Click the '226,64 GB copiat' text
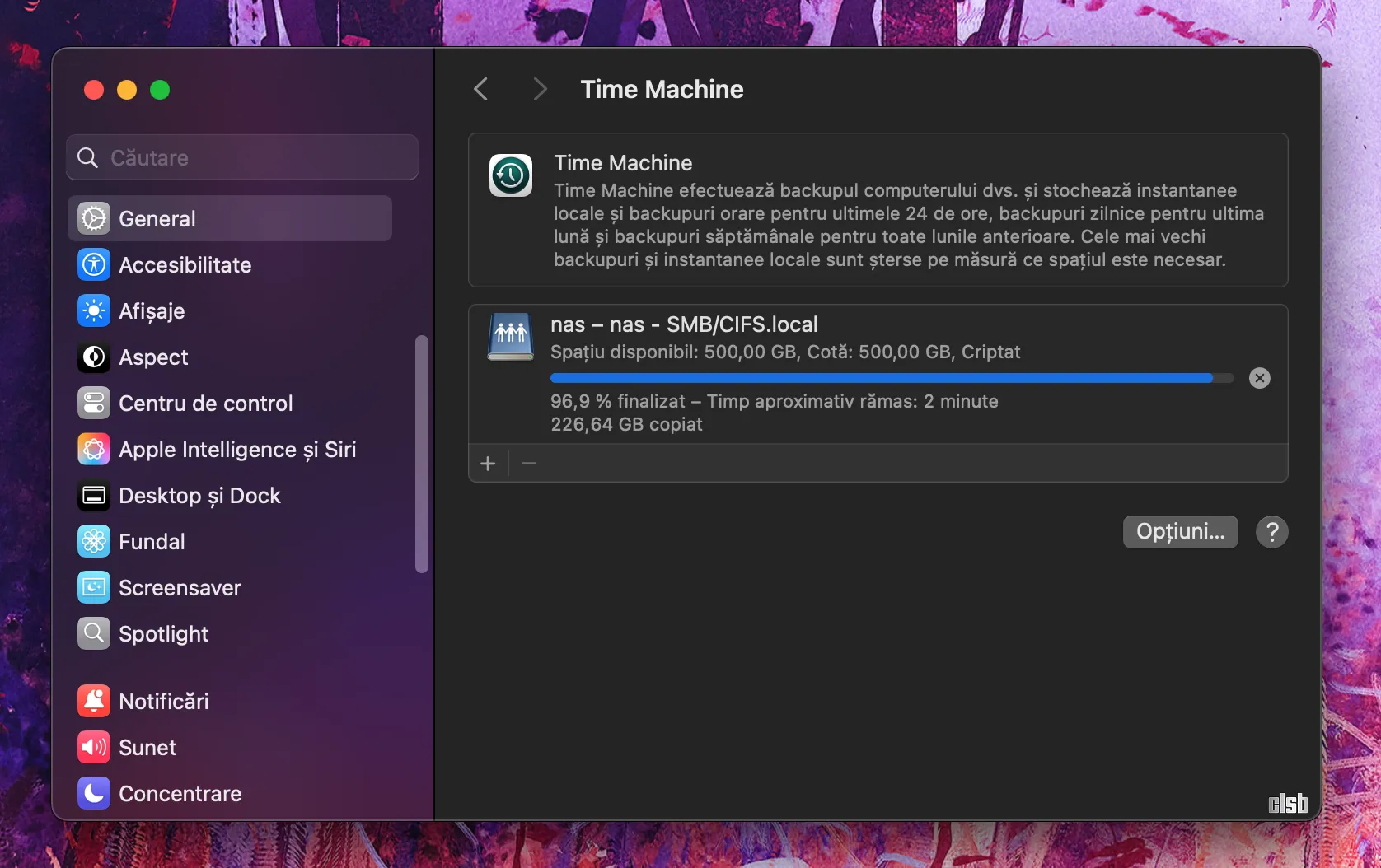Image resolution: width=1381 pixels, height=868 pixels. [x=626, y=424]
